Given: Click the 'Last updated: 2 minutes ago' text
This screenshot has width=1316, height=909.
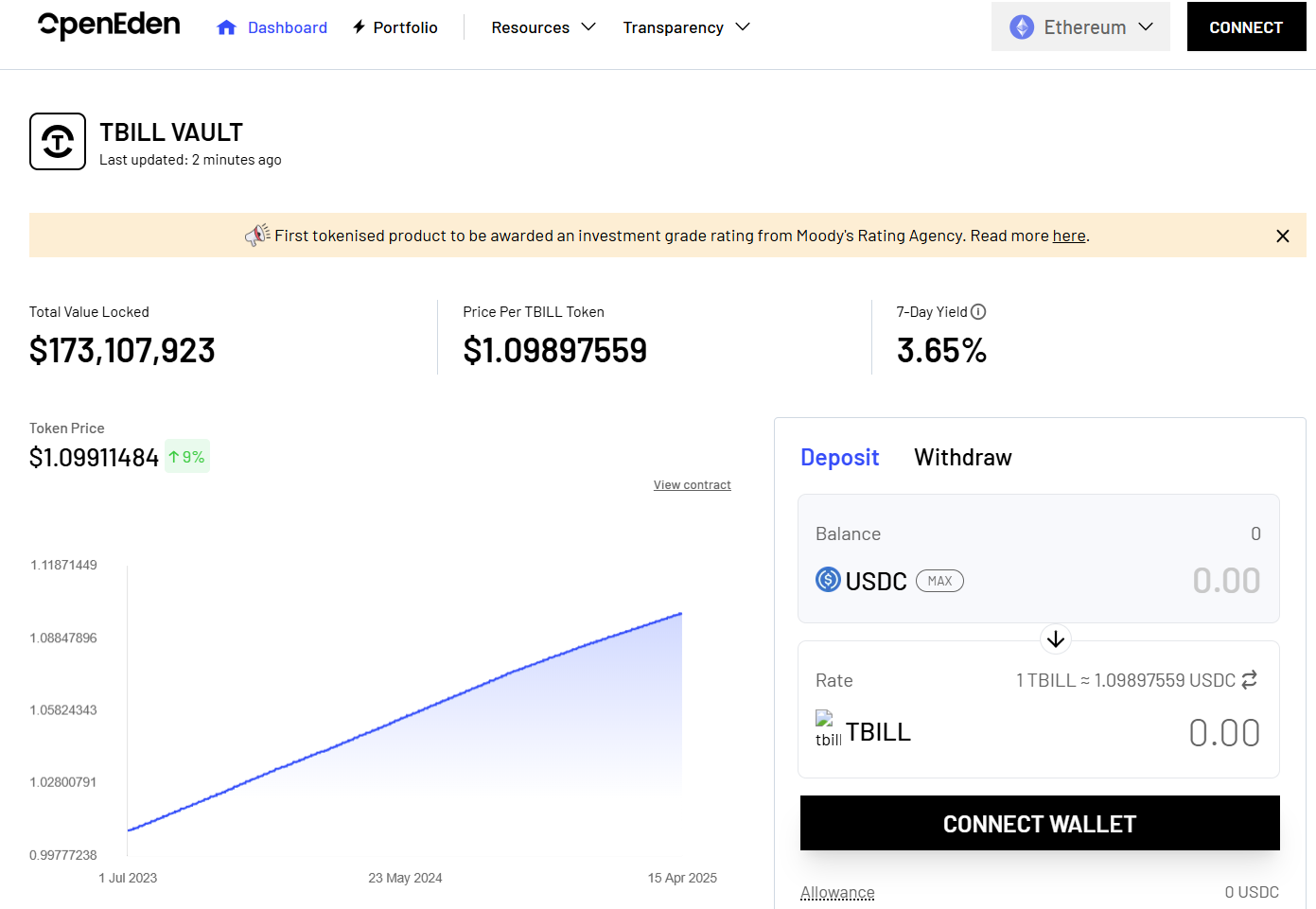Looking at the screenshot, I should click(190, 160).
